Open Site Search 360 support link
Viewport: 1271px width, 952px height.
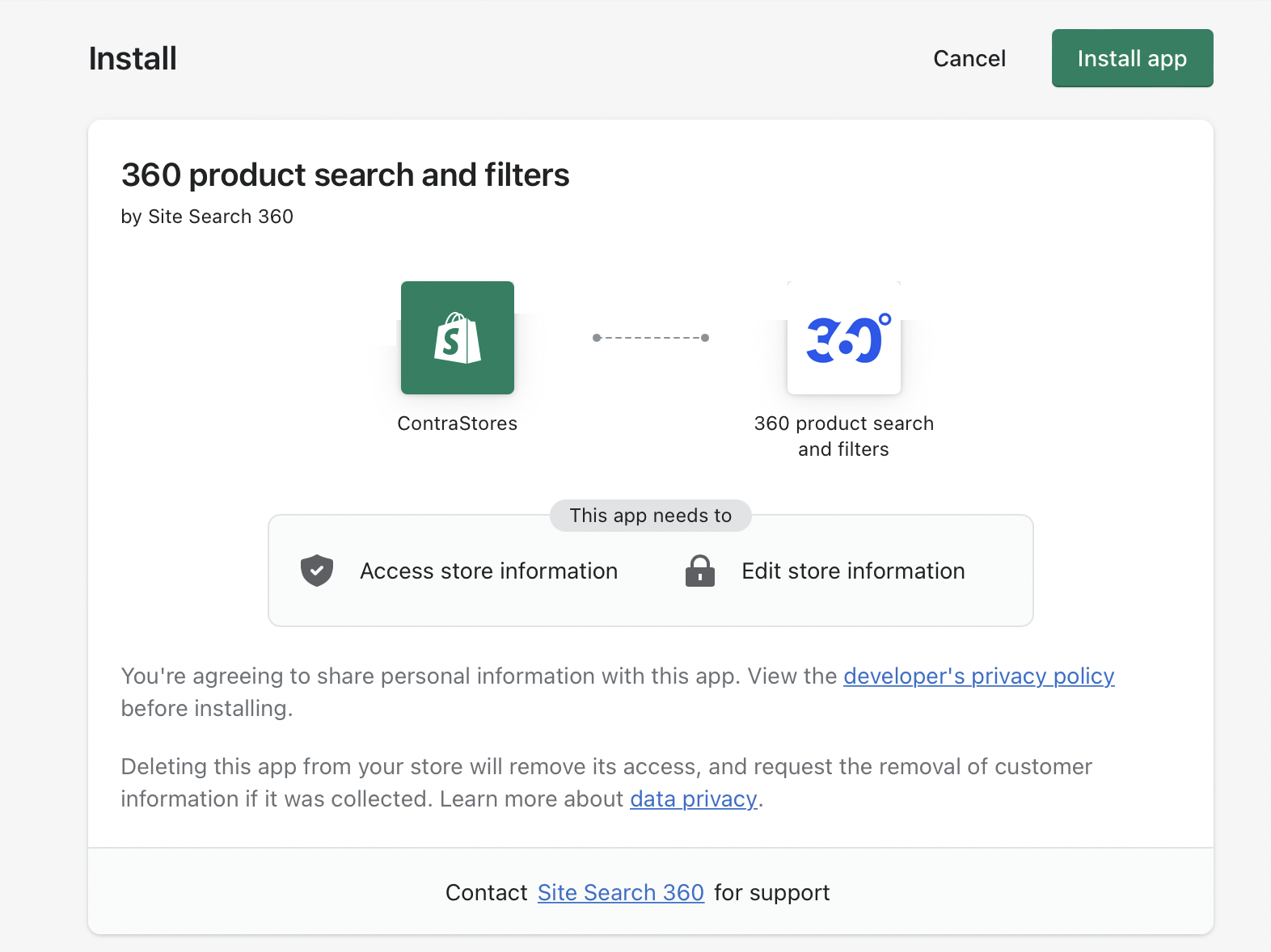pos(620,892)
